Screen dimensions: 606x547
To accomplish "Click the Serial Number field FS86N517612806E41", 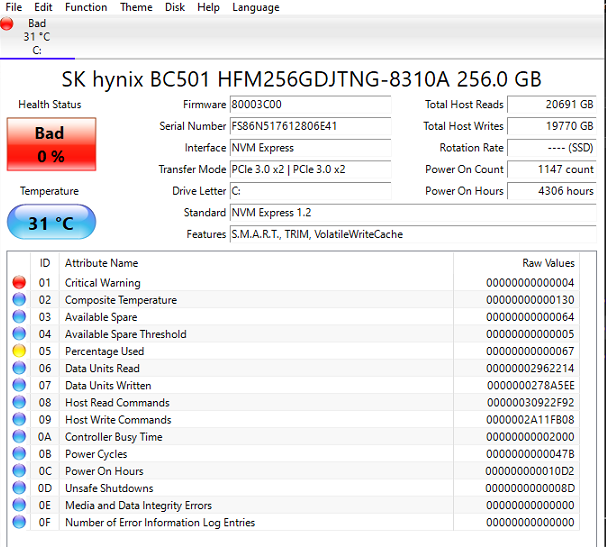I will pyautogui.click(x=310, y=126).
